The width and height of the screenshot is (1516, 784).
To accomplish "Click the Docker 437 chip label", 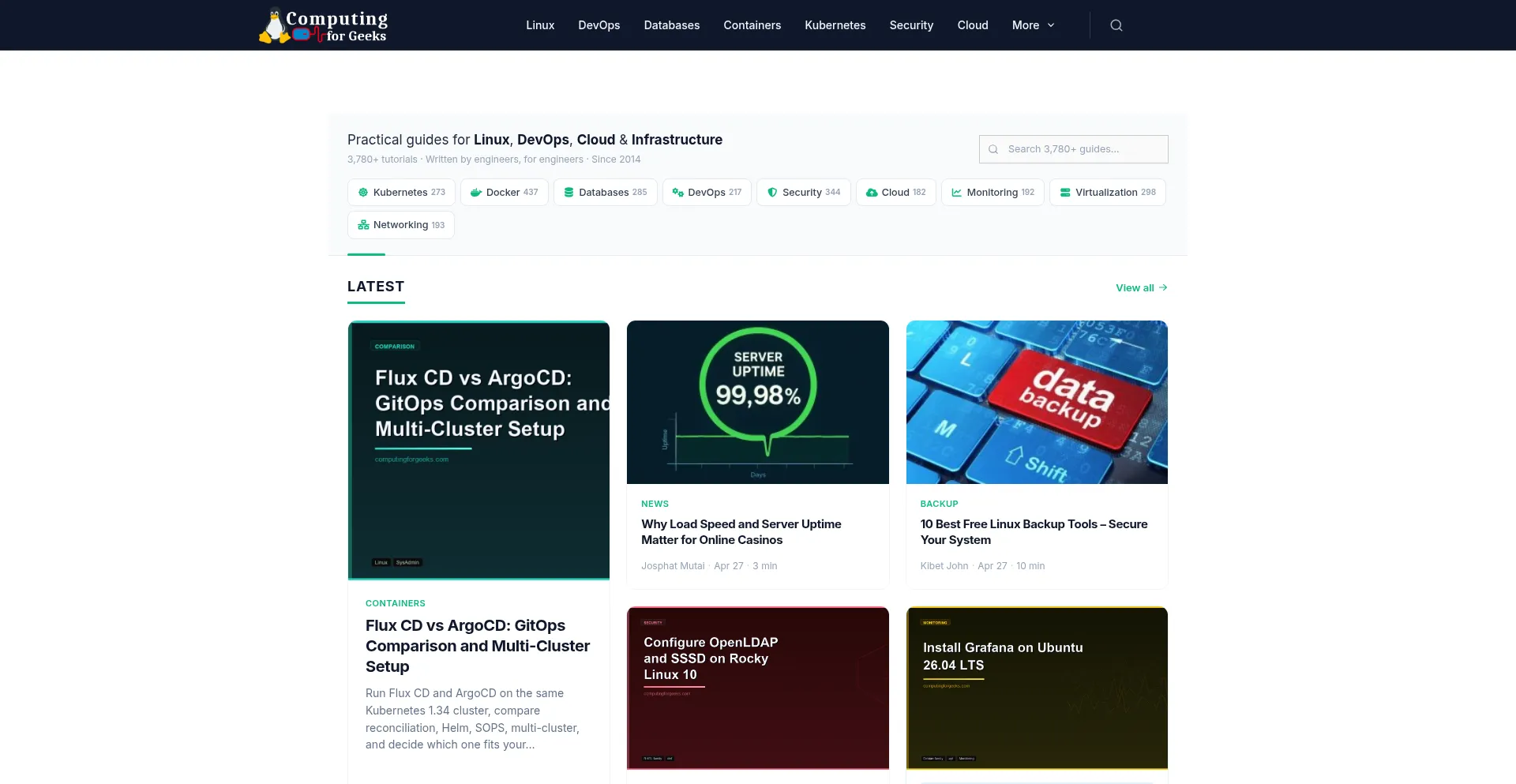I will click(x=503, y=193).
